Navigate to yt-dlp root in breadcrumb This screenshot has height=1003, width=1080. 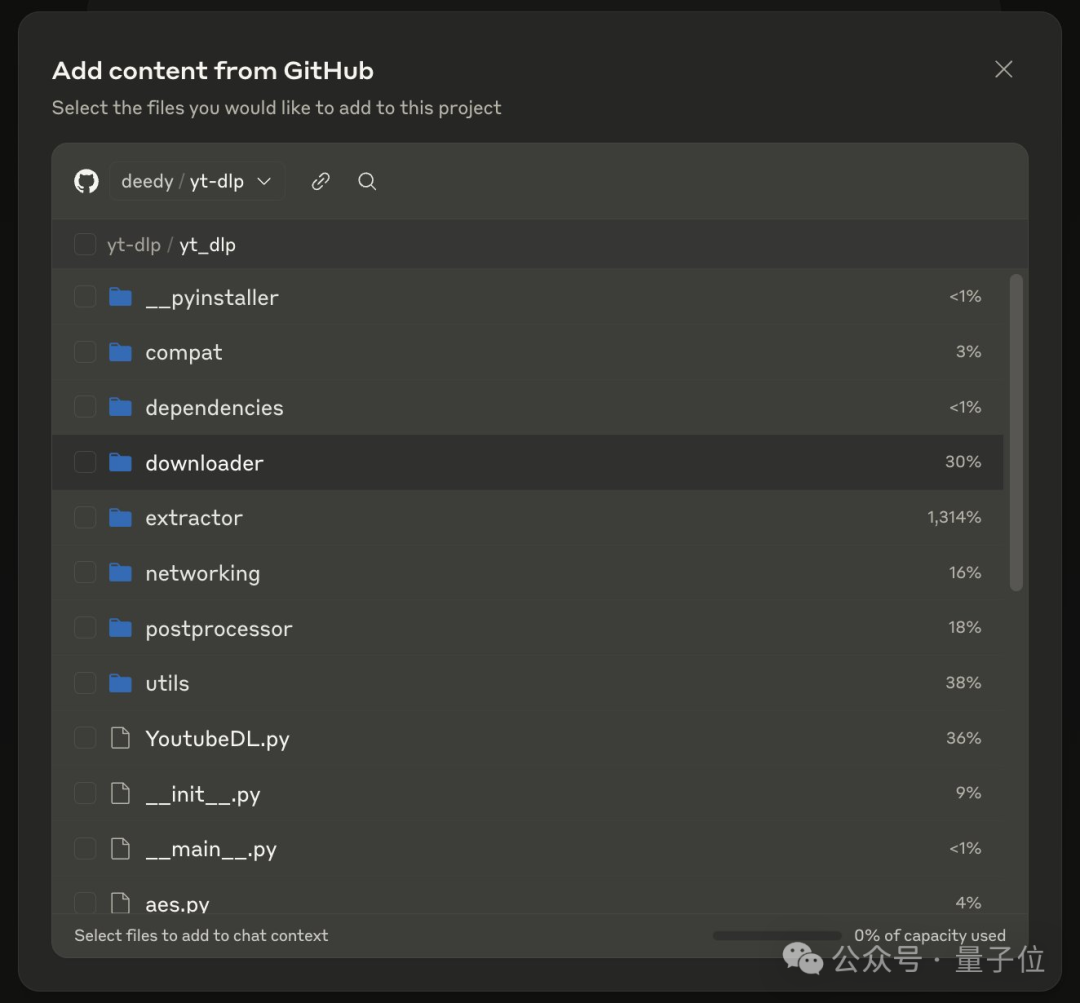pyautogui.click(x=133, y=245)
